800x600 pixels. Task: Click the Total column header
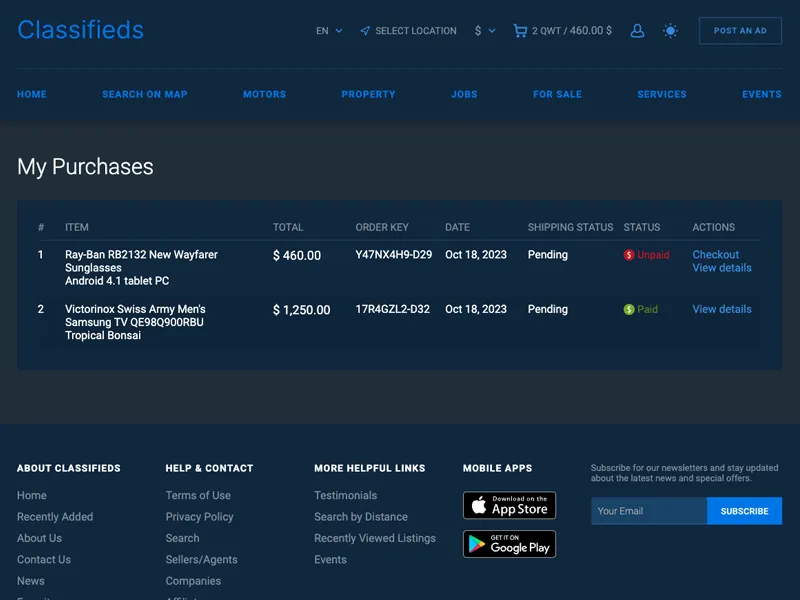(288, 228)
